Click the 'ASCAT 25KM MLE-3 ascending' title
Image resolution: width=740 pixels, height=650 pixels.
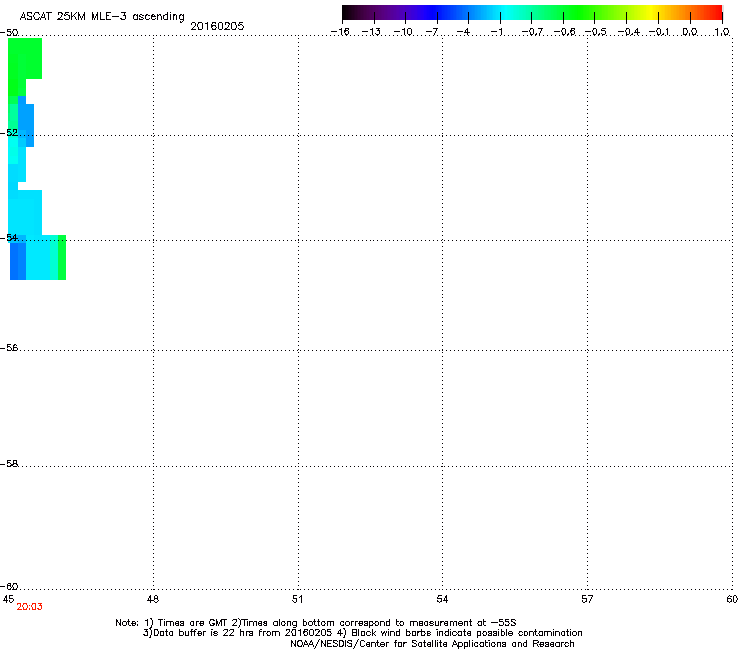pyautogui.click(x=102, y=17)
